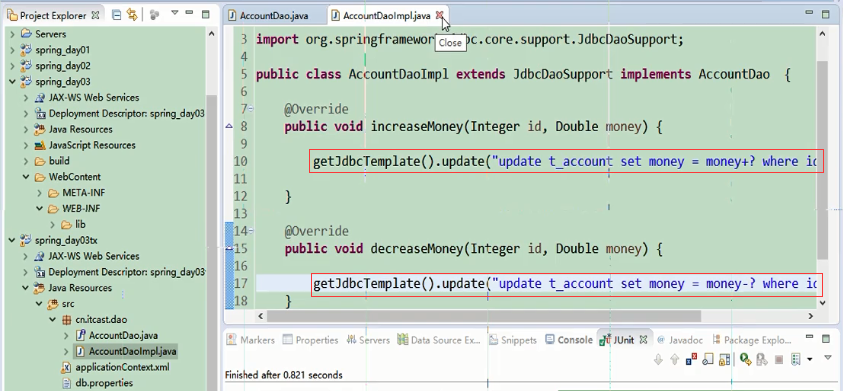Select Java Resources under spring_day03

tap(81, 129)
